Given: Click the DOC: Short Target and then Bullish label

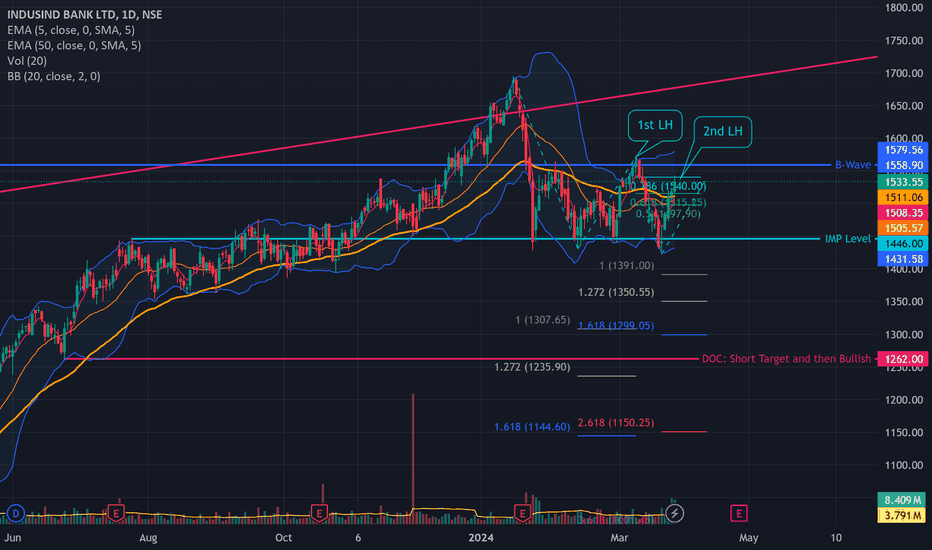Looking at the screenshot, I should (x=786, y=359).
